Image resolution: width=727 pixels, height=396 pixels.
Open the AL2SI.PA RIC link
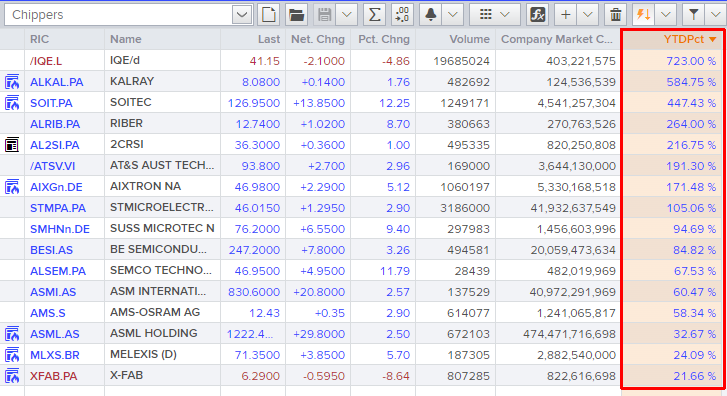tap(55, 145)
